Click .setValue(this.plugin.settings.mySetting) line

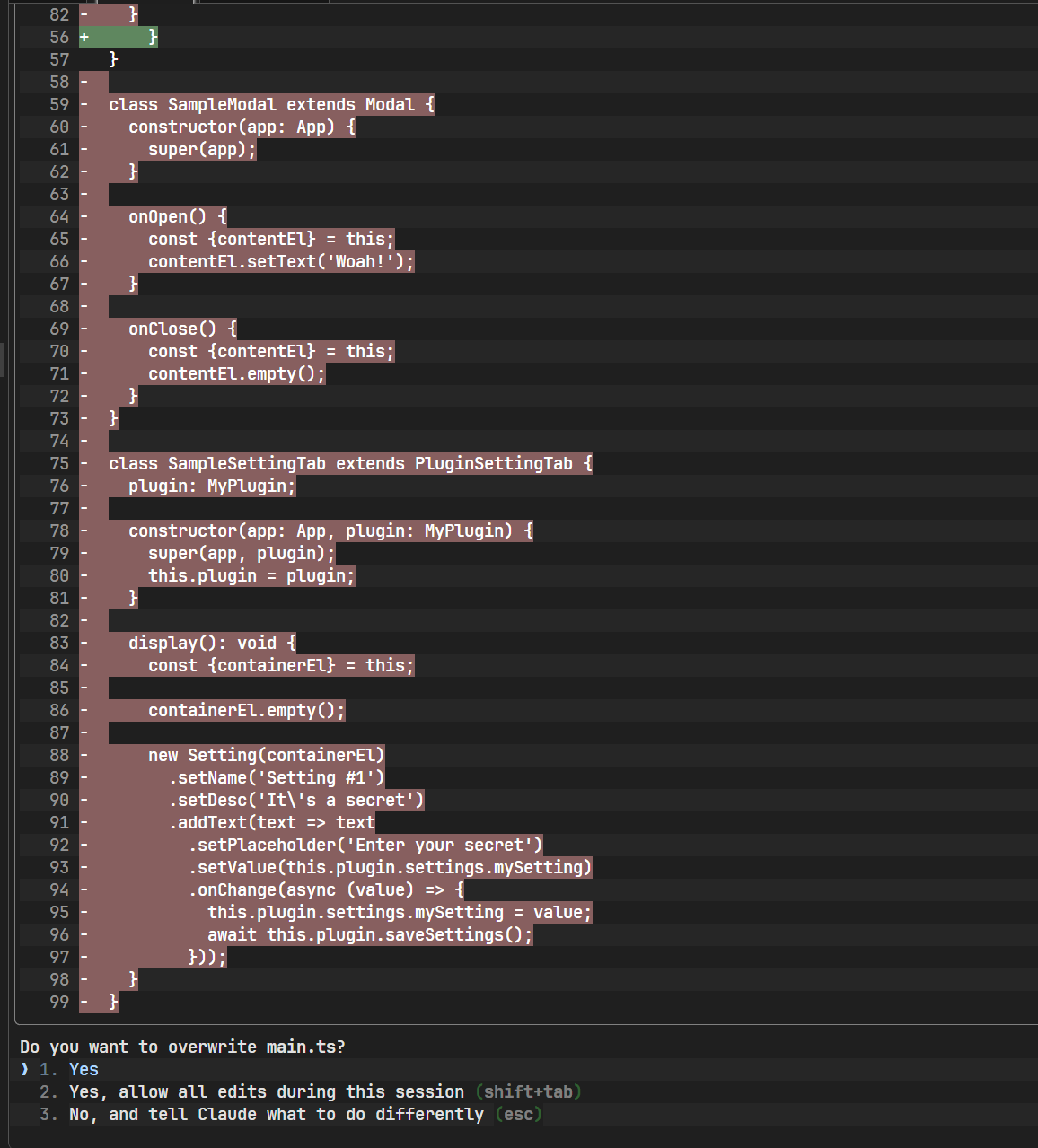coord(390,867)
